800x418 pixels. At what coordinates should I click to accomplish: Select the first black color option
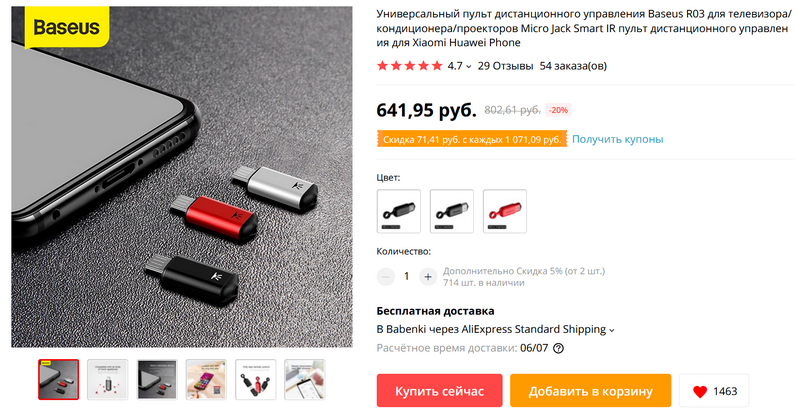click(399, 211)
